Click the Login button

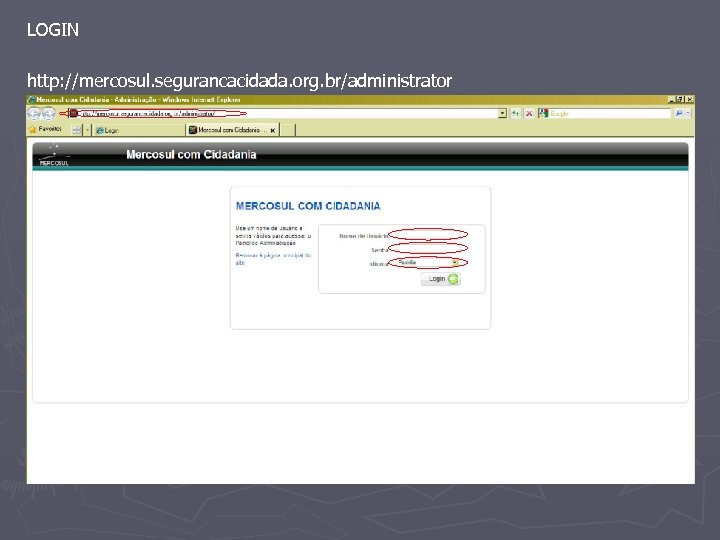440,279
